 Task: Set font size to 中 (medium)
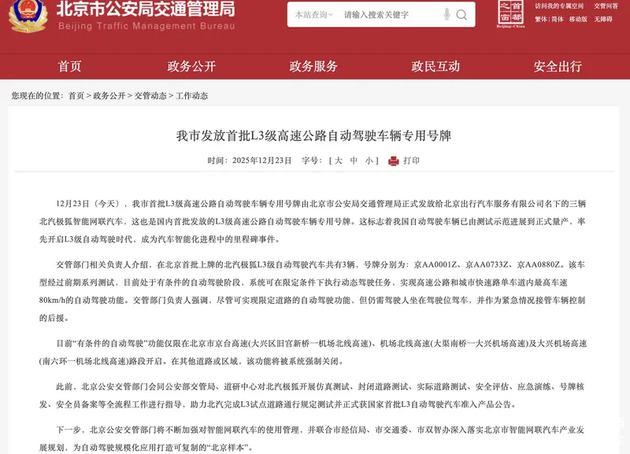point(354,160)
